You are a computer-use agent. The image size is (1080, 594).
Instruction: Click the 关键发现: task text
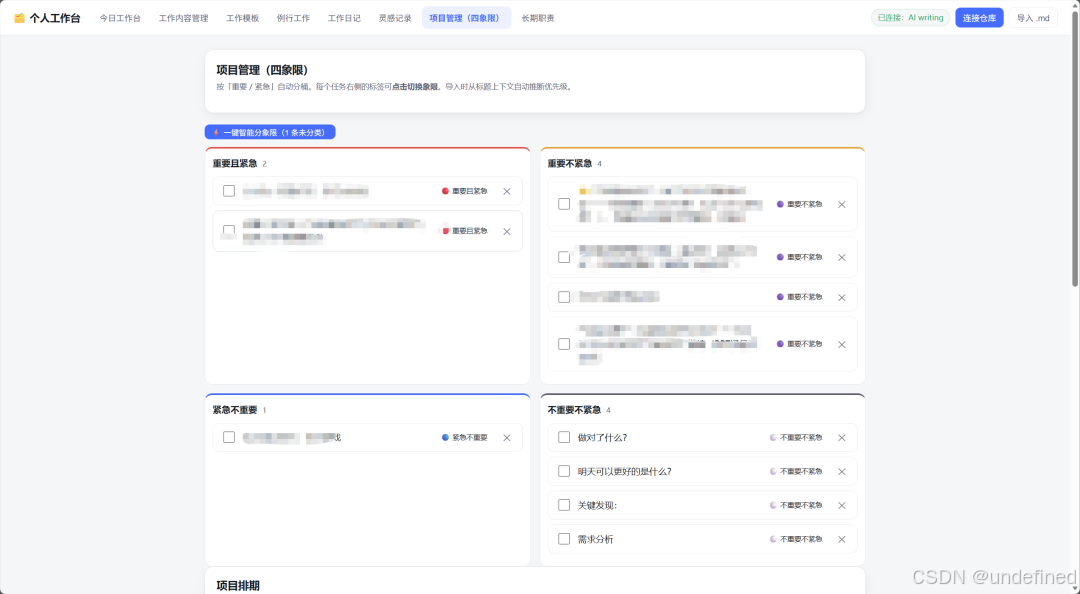click(x=597, y=505)
